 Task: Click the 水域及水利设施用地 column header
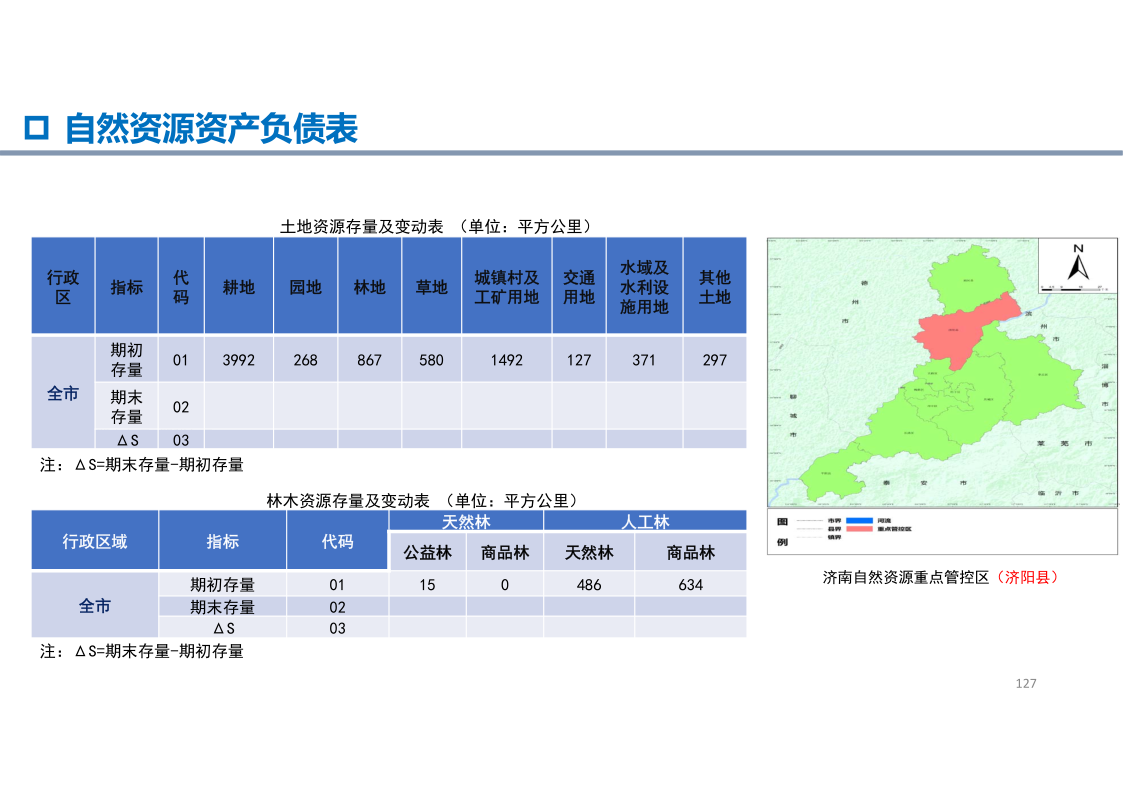645,286
